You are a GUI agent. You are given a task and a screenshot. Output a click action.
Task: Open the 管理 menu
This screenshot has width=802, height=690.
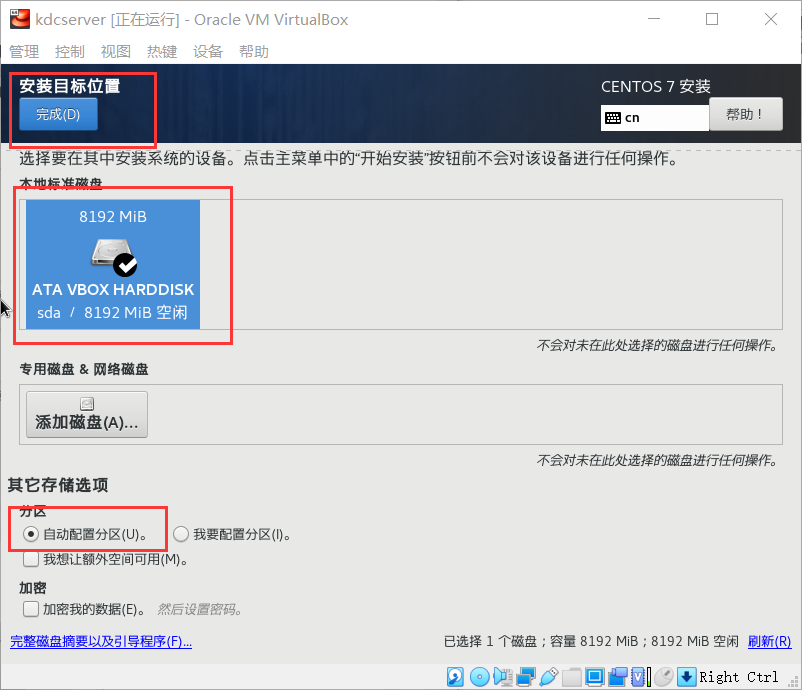tap(24, 51)
